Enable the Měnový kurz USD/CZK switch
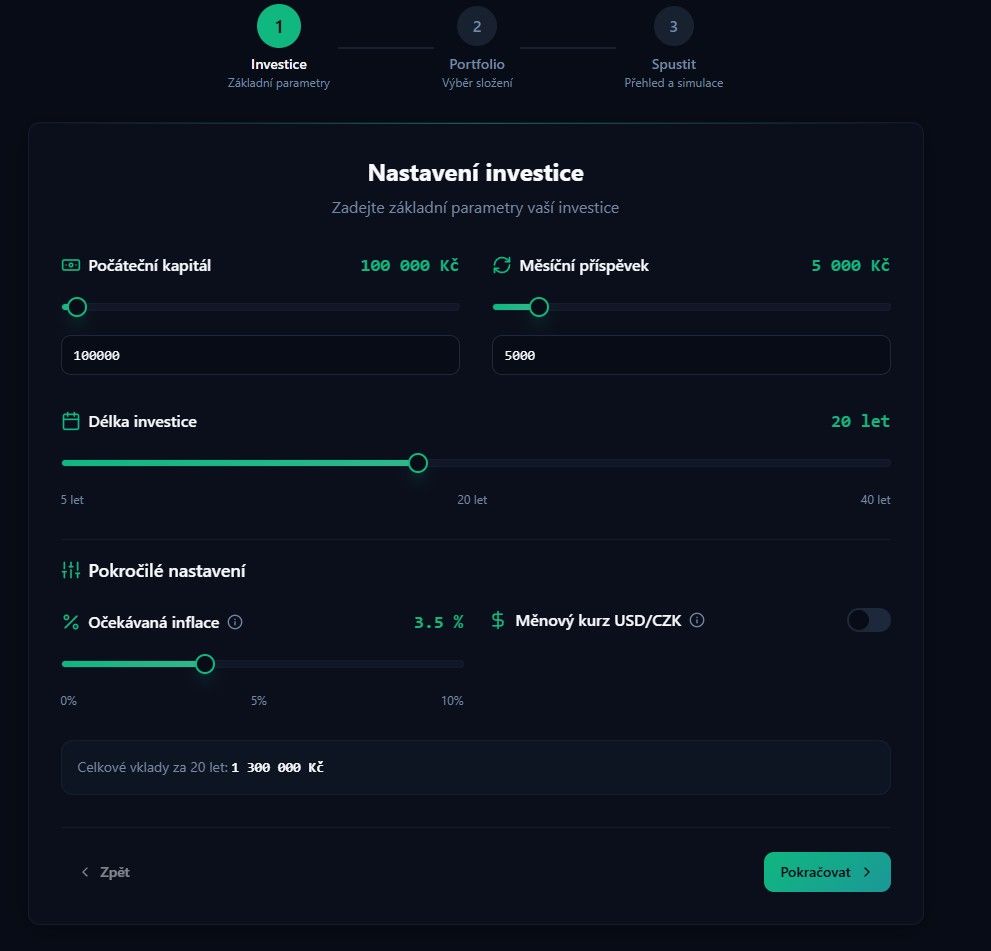 868,620
